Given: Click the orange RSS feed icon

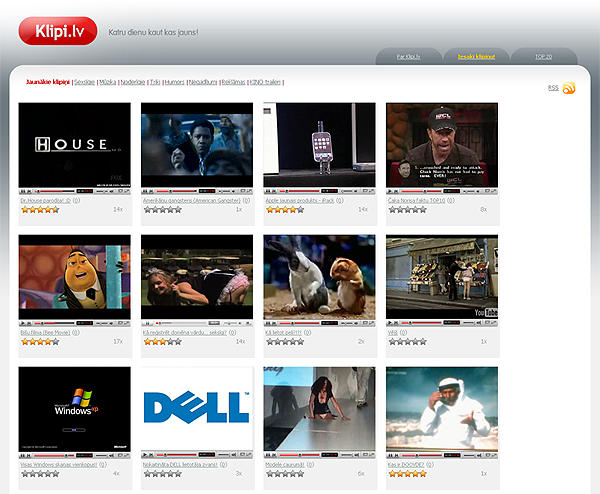Looking at the screenshot, I should pyautogui.click(x=569, y=89).
